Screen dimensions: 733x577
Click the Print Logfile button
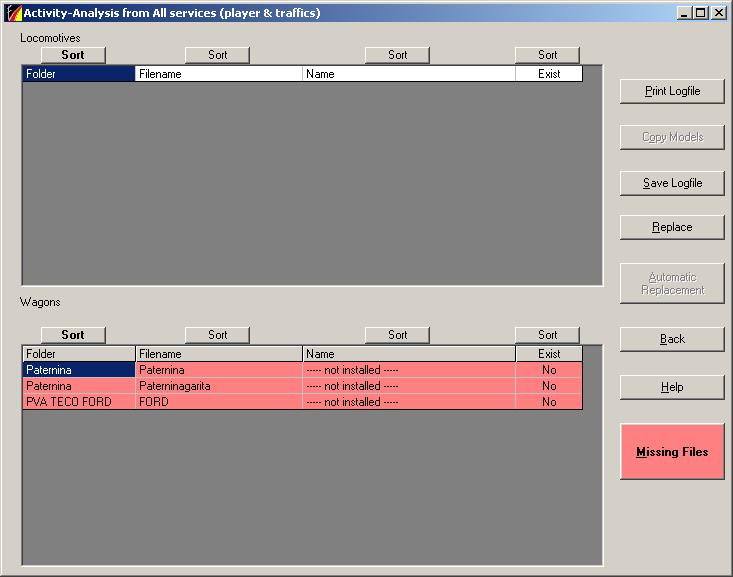coord(672,91)
